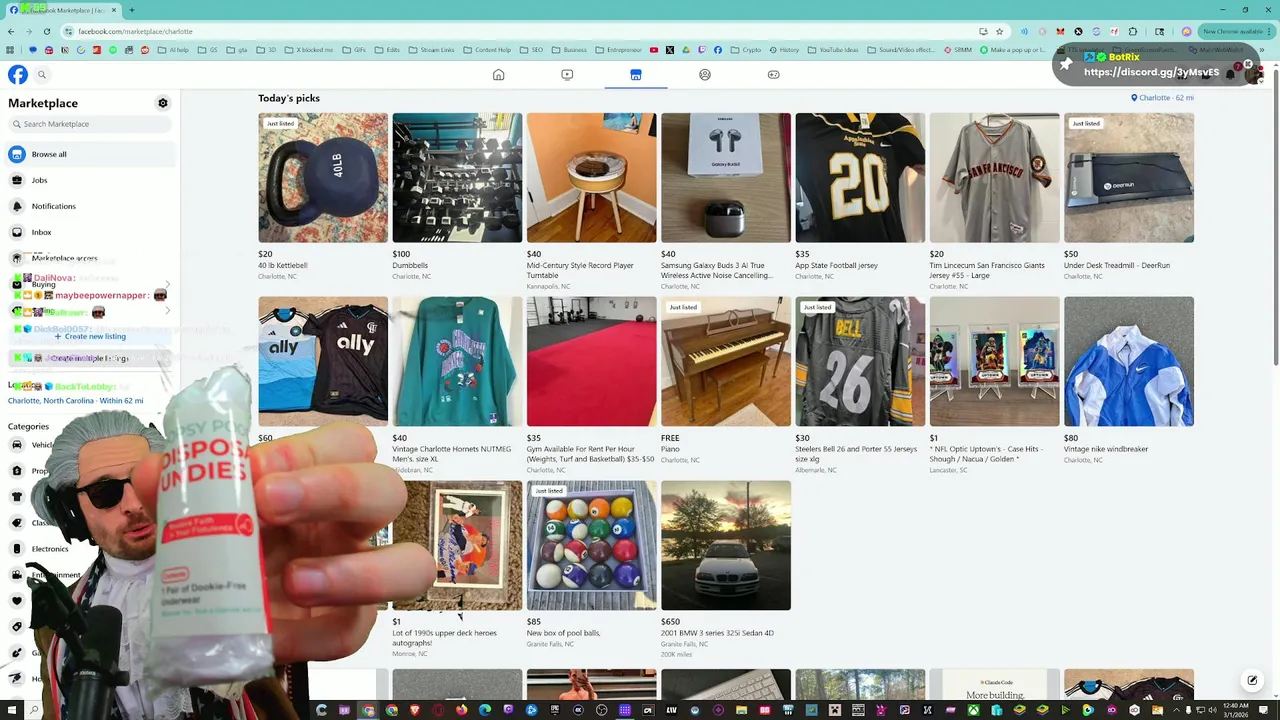Image resolution: width=1280 pixels, height=720 pixels.
Task: Open the Gaming tab icon
Action: [x=773, y=74]
